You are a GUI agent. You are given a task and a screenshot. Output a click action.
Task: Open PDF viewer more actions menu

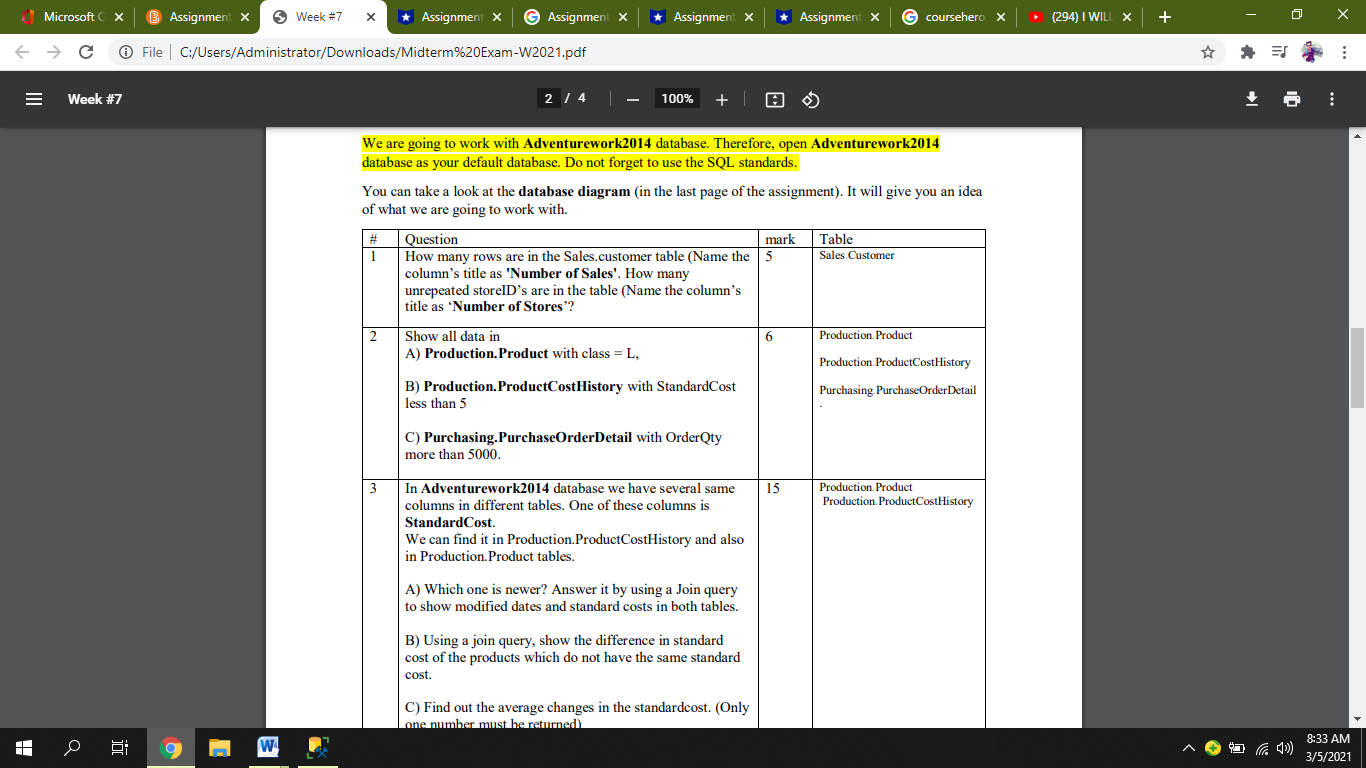[x=1331, y=99]
